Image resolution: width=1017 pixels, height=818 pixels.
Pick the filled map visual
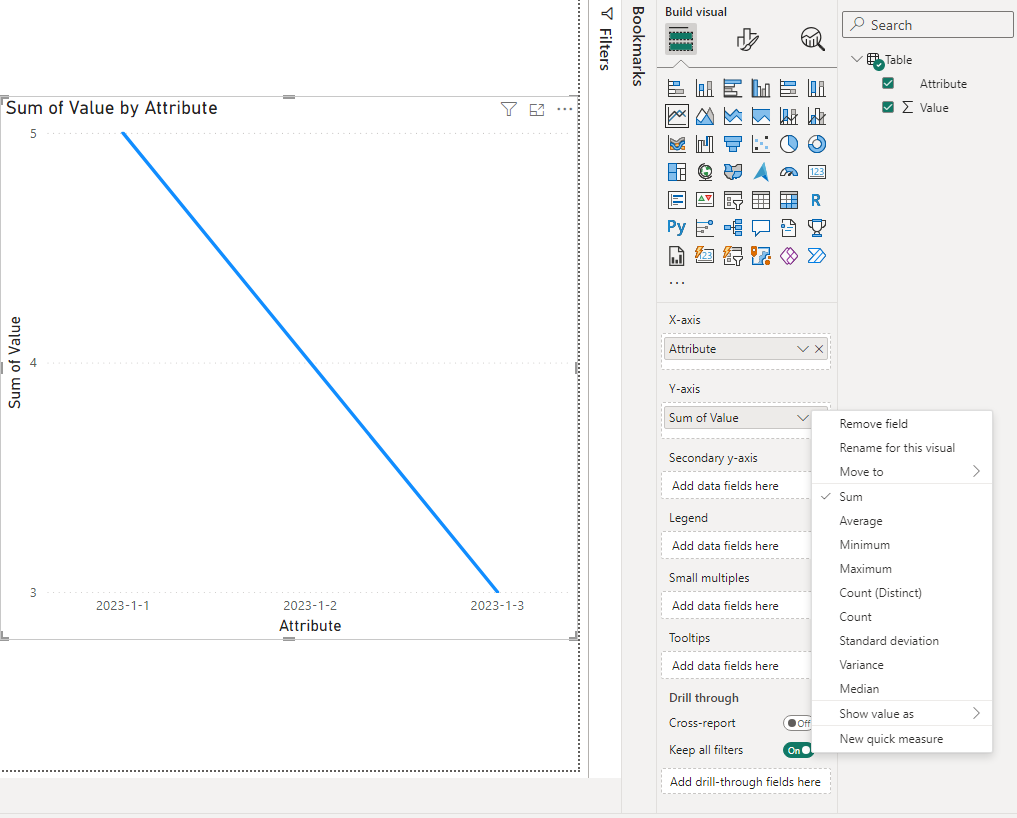click(x=732, y=172)
